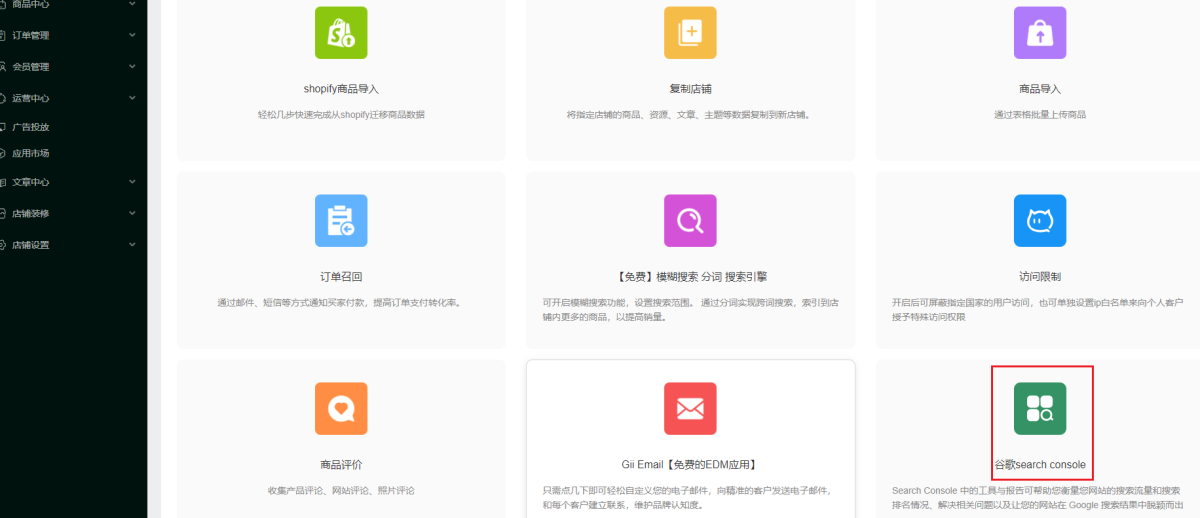The image size is (1200, 518).
Task: Click the green shopify商品导入 app icon
Action: pyautogui.click(x=341, y=33)
